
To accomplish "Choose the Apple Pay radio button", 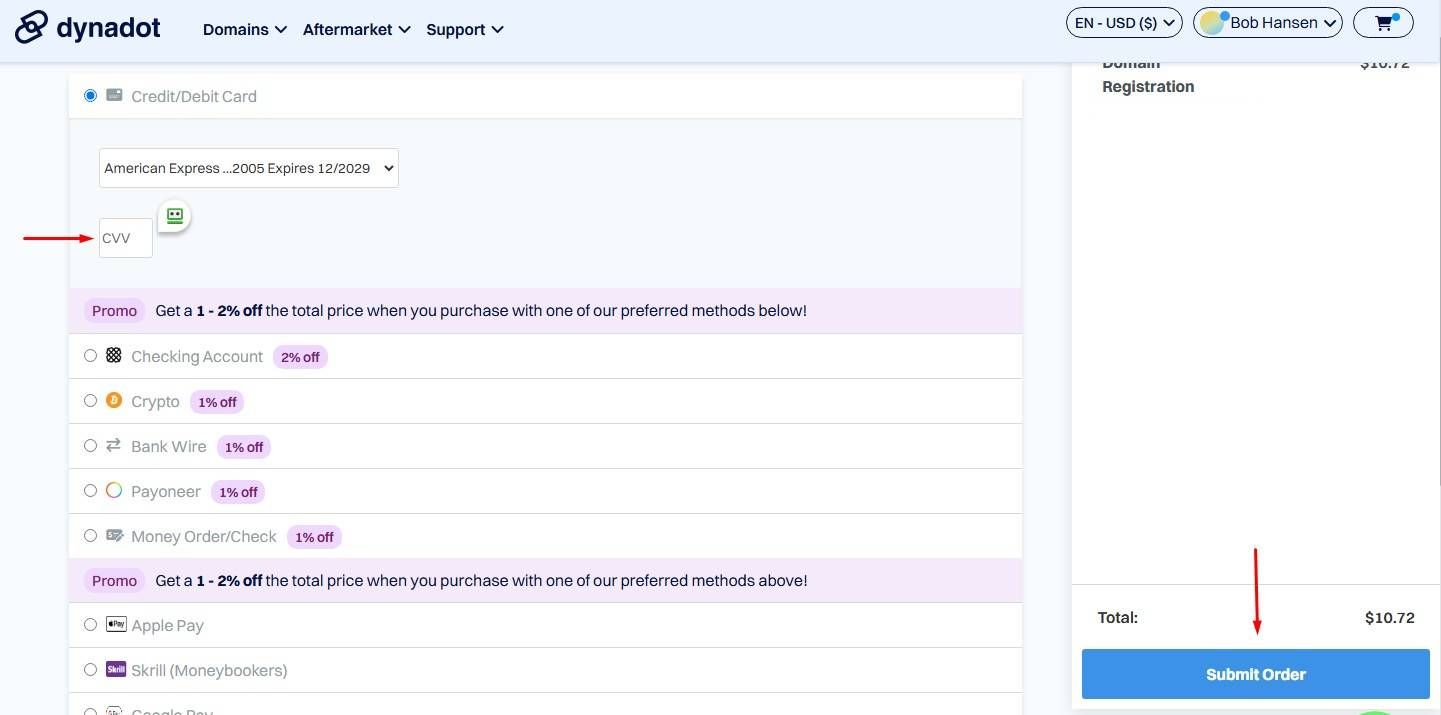I will (91, 624).
